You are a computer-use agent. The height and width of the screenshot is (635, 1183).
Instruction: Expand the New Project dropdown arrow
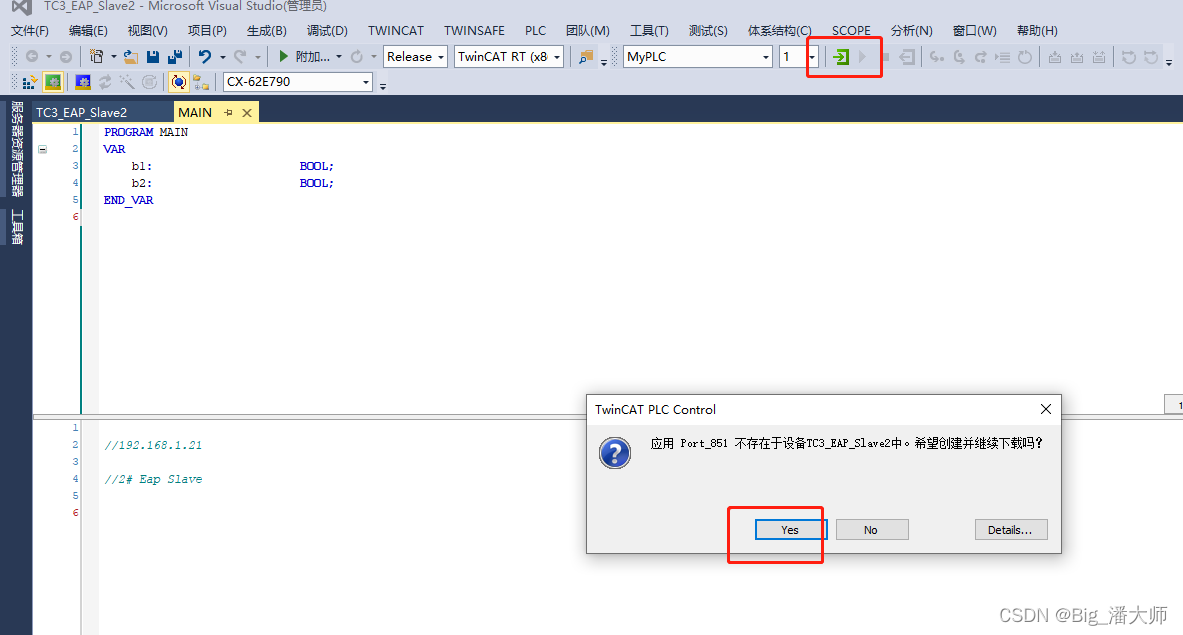pyautogui.click(x=113, y=57)
